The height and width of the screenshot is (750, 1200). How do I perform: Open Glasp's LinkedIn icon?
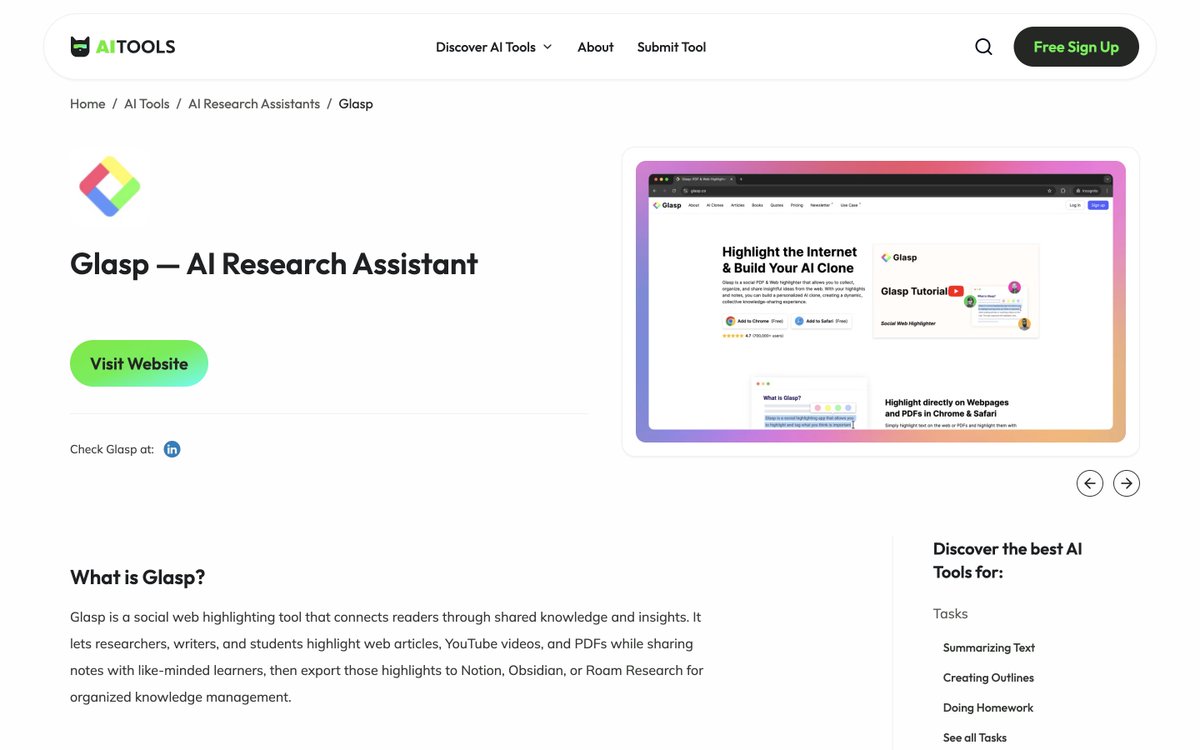click(172, 449)
